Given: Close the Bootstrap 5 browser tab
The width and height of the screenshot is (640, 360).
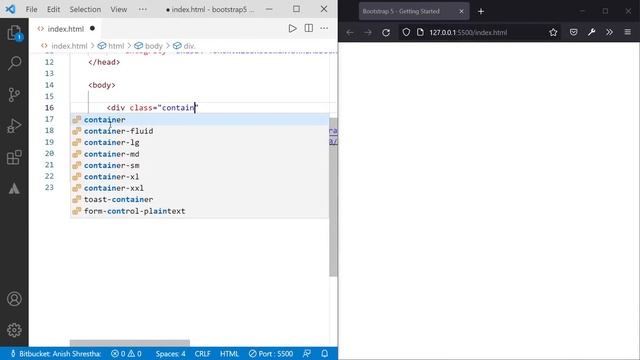Looking at the screenshot, I should coord(461,11).
